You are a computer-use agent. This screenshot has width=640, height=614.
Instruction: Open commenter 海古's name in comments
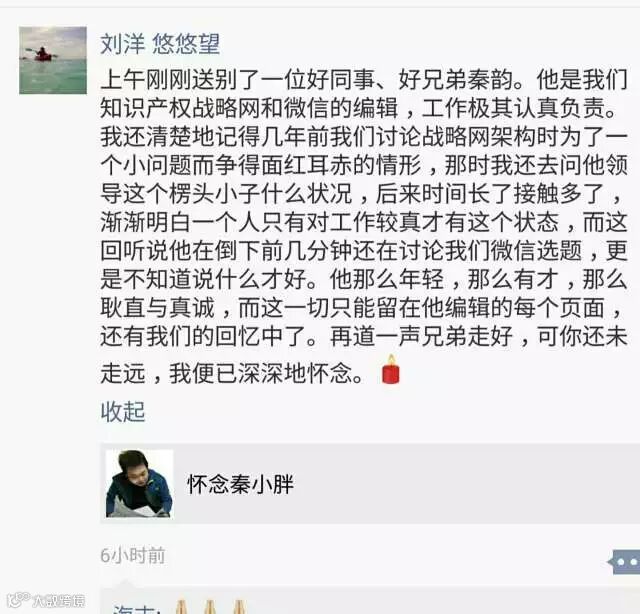(x=133, y=609)
